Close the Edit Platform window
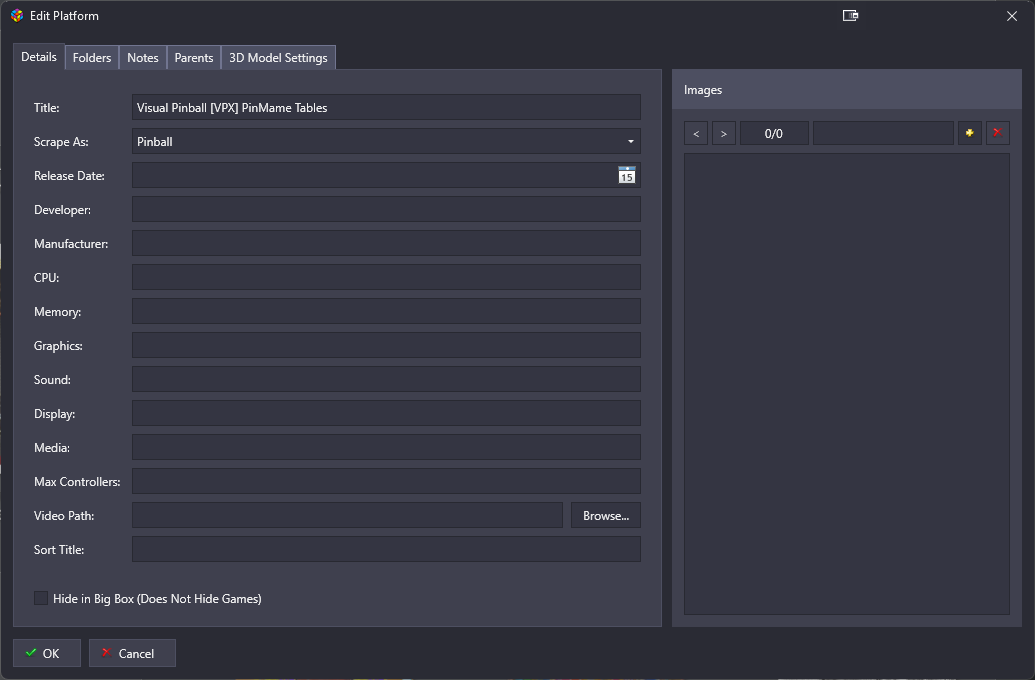This screenshot has width=1035, height=680. tap(1011, 15)
